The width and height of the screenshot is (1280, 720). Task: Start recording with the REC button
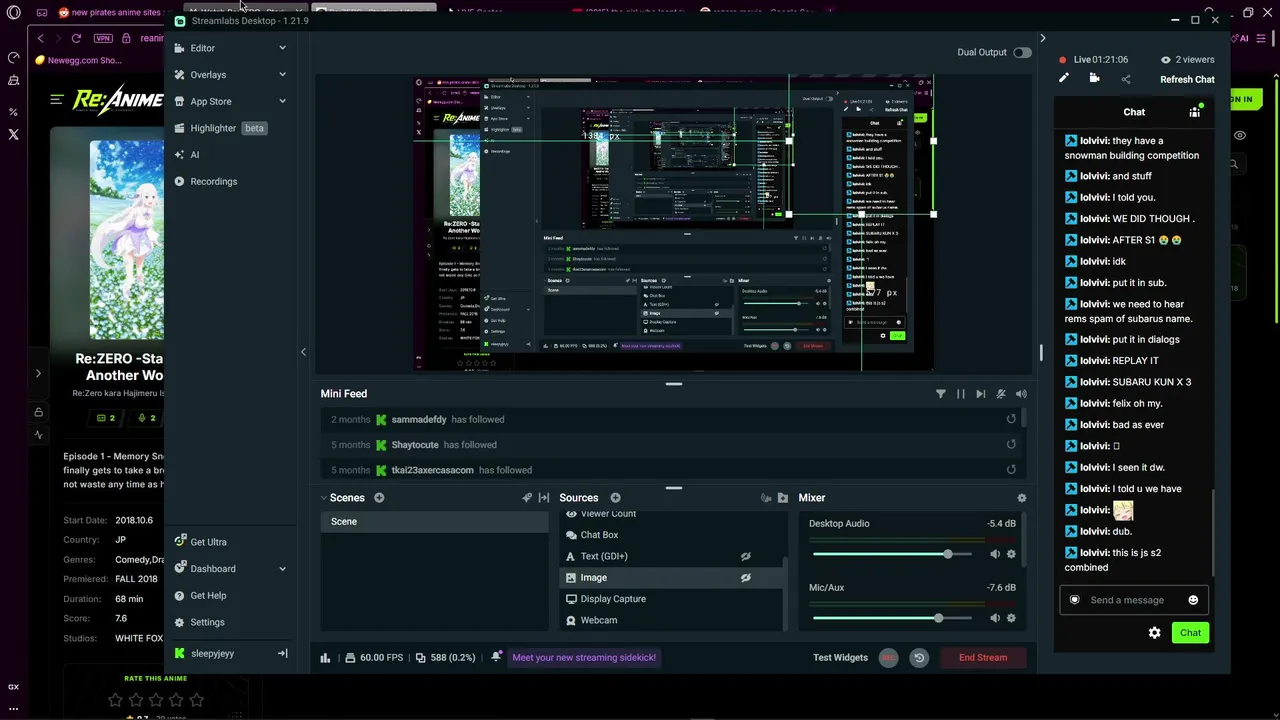tap(888, 658)
